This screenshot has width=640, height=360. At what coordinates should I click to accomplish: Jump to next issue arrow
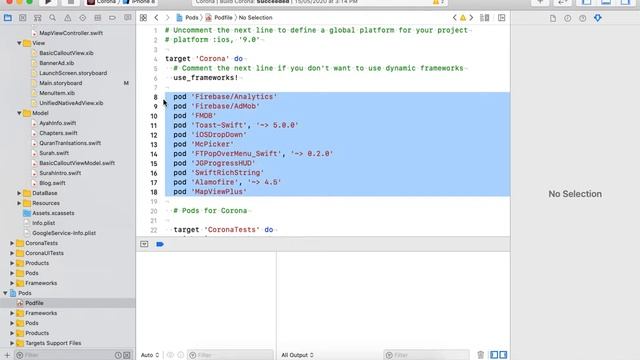471,18
